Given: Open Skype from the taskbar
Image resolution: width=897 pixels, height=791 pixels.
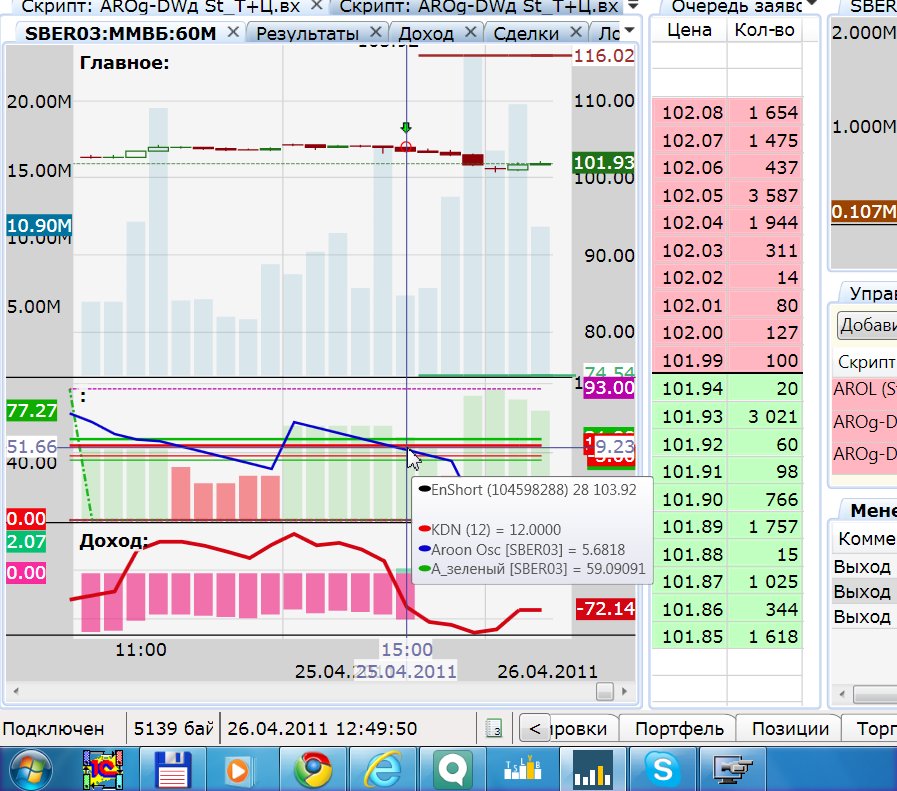Looking at the screenshot, I should coord(662,770).
